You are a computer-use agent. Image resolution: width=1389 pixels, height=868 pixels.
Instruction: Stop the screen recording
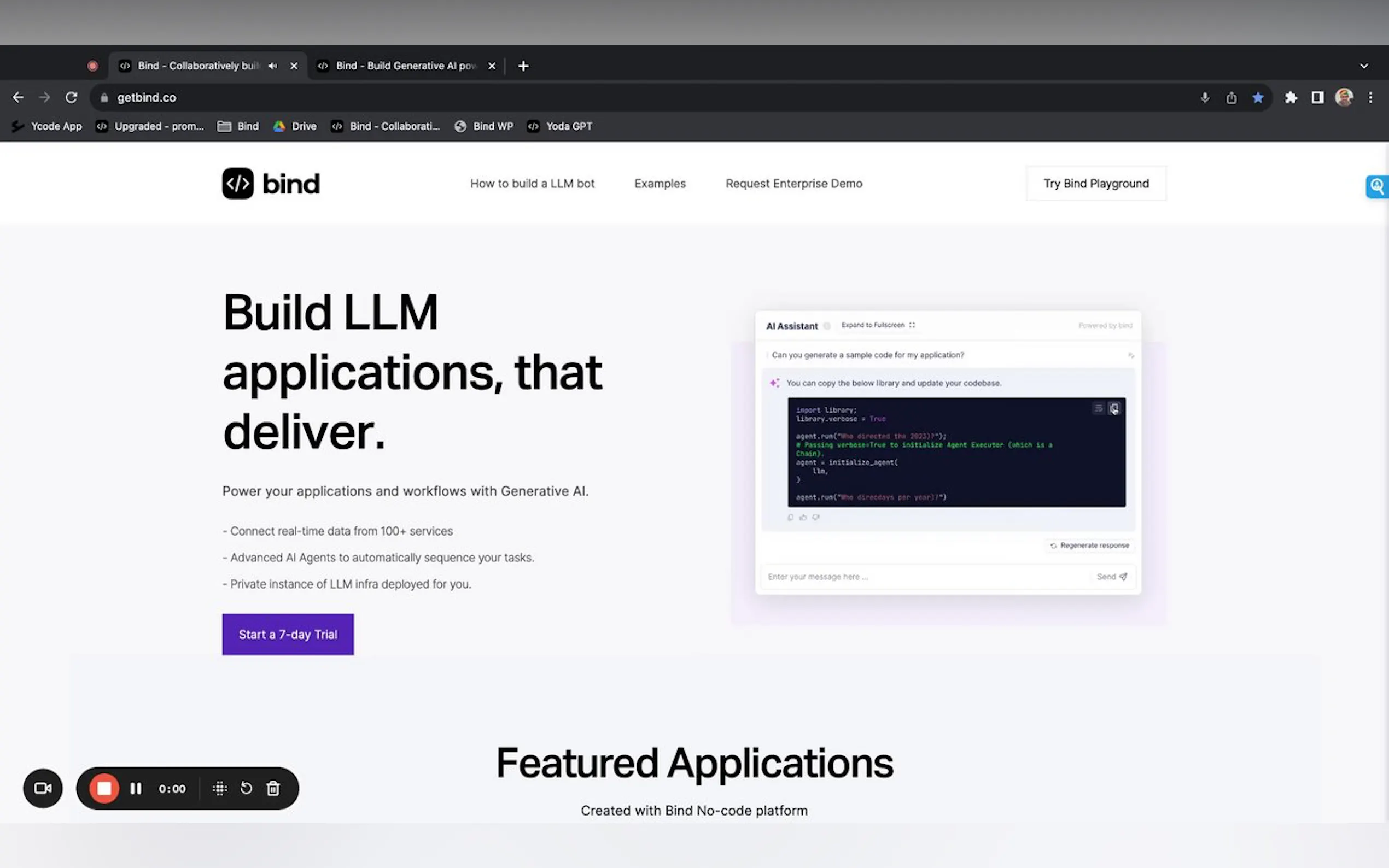(104, 788)
